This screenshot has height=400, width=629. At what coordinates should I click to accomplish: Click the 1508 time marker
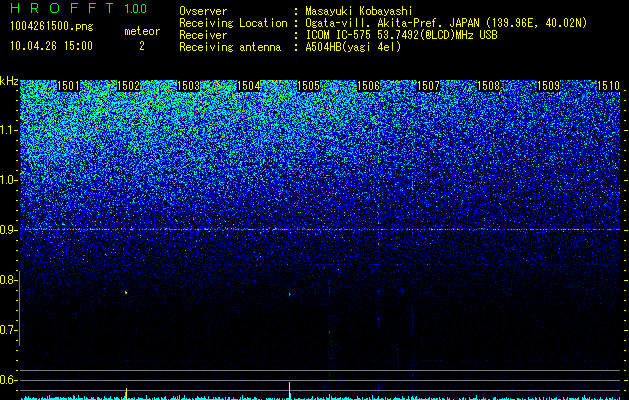click(489, 86)
